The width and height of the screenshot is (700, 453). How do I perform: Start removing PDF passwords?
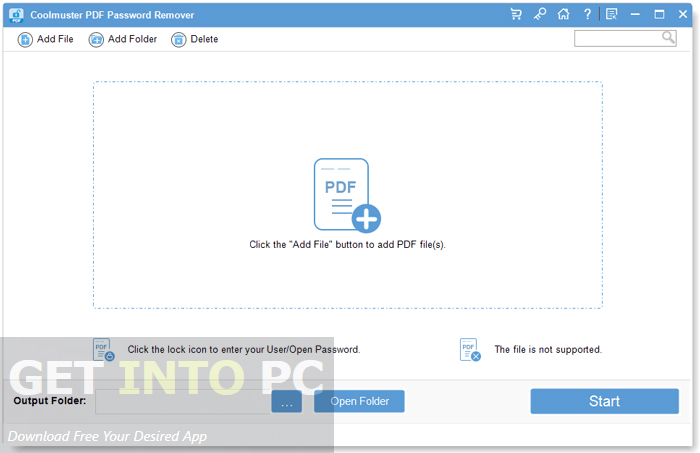click(604, 401)
